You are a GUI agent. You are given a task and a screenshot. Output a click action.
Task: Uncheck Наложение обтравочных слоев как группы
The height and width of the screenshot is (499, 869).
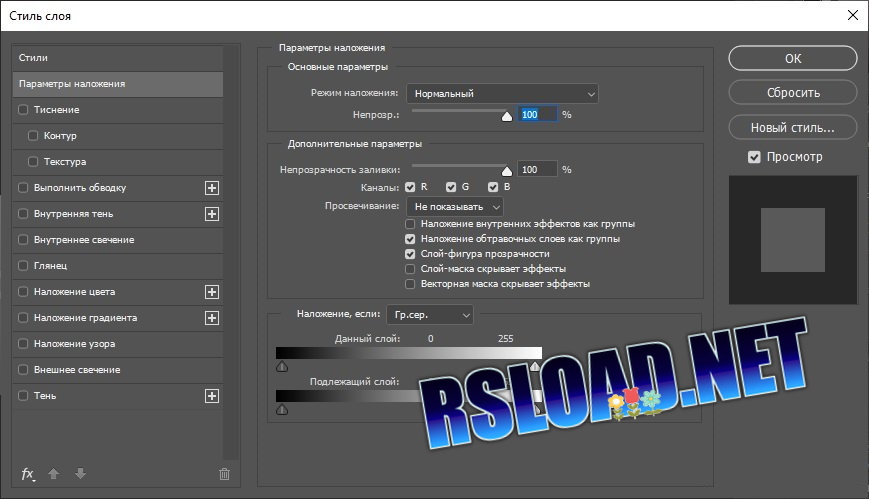tap(410, 240)
